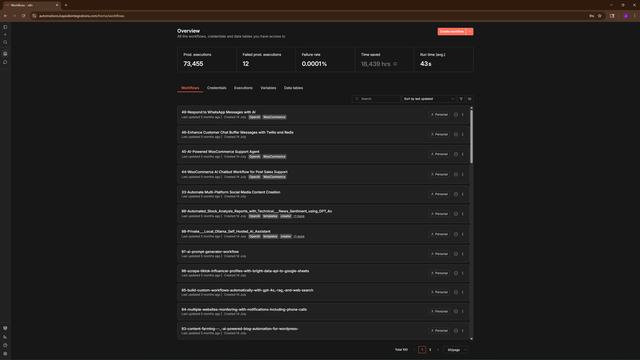Viewport: 640px width, 360px height.
Task: Click the scrollbar up arrow of the workflow list
Action: point(471,108)
